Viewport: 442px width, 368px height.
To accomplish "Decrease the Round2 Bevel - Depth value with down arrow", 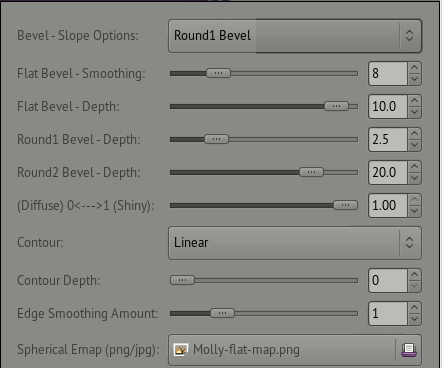I will coord(414,178).
